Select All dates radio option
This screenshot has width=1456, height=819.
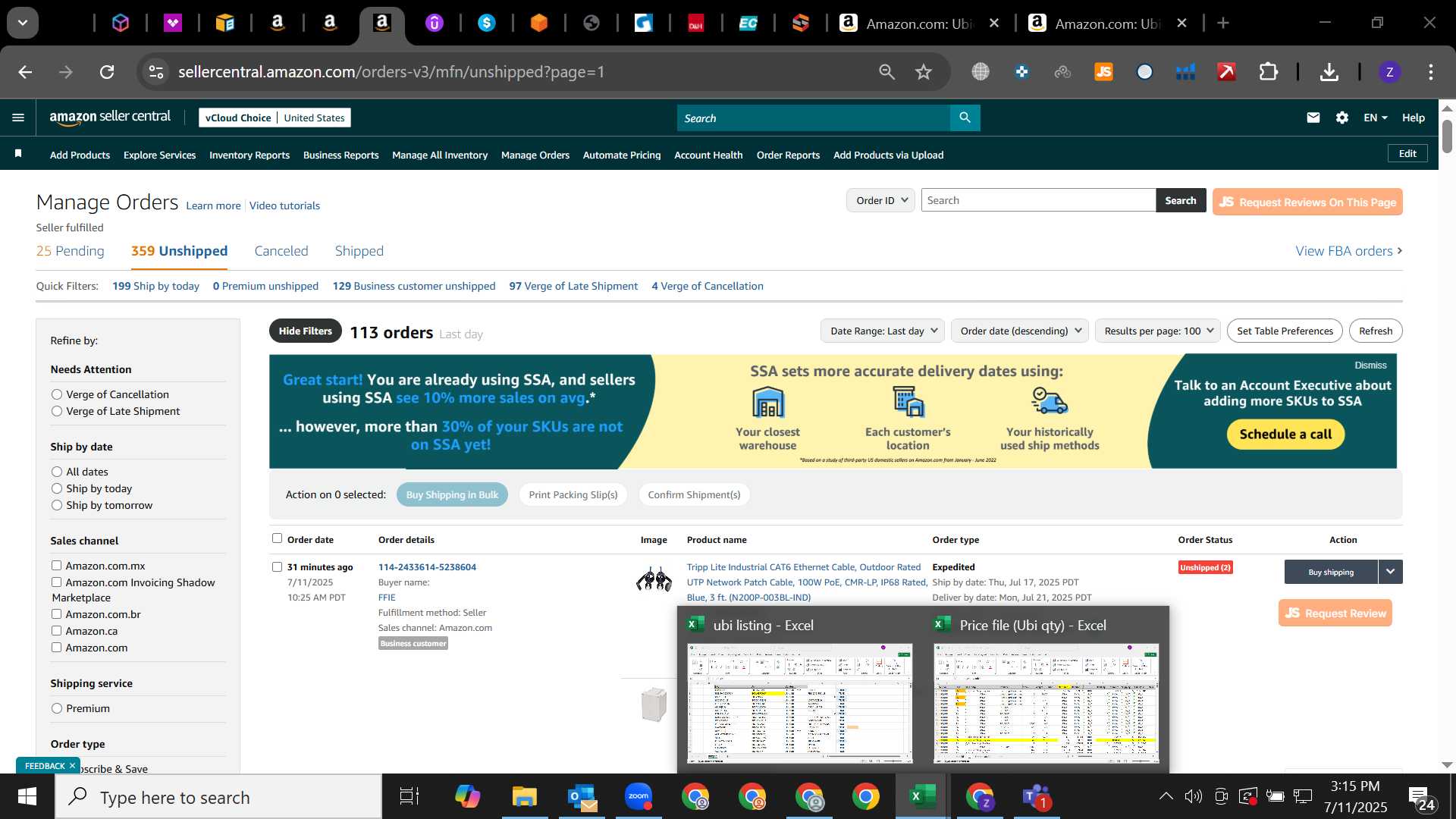(57, 472)
